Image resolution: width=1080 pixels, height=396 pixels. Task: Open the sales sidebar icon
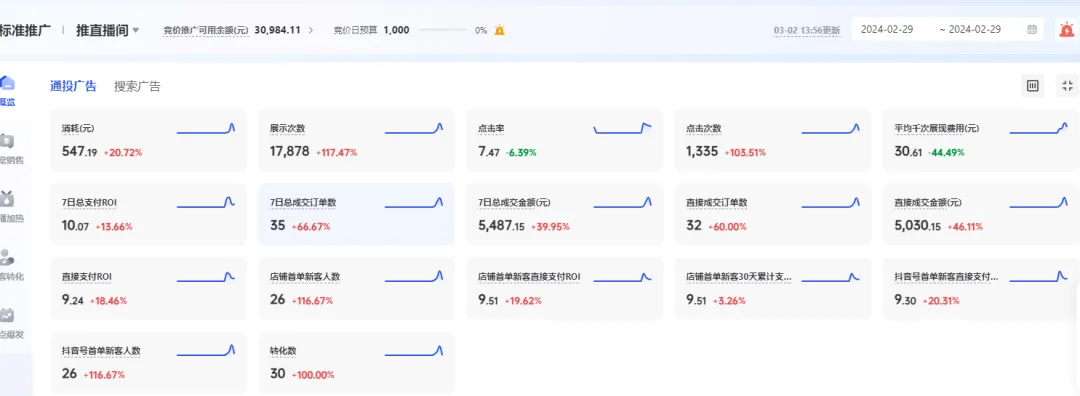[x=7, y=141]
